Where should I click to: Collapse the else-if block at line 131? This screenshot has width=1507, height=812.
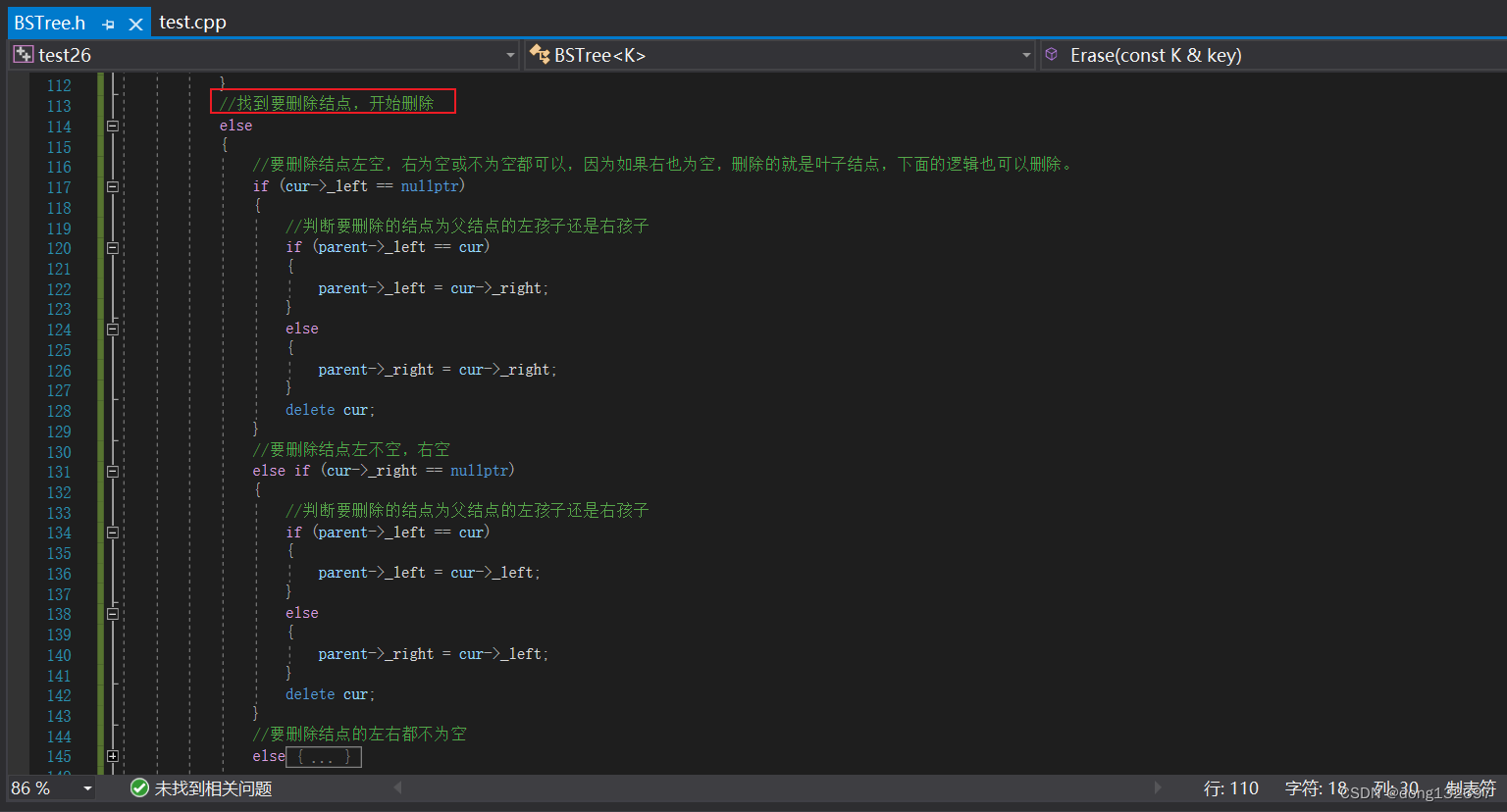tap(113, 472)
